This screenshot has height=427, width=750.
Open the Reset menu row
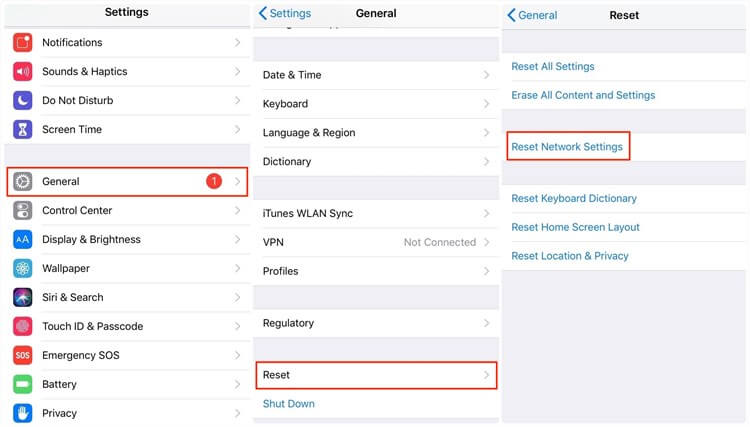click(375, 375)
